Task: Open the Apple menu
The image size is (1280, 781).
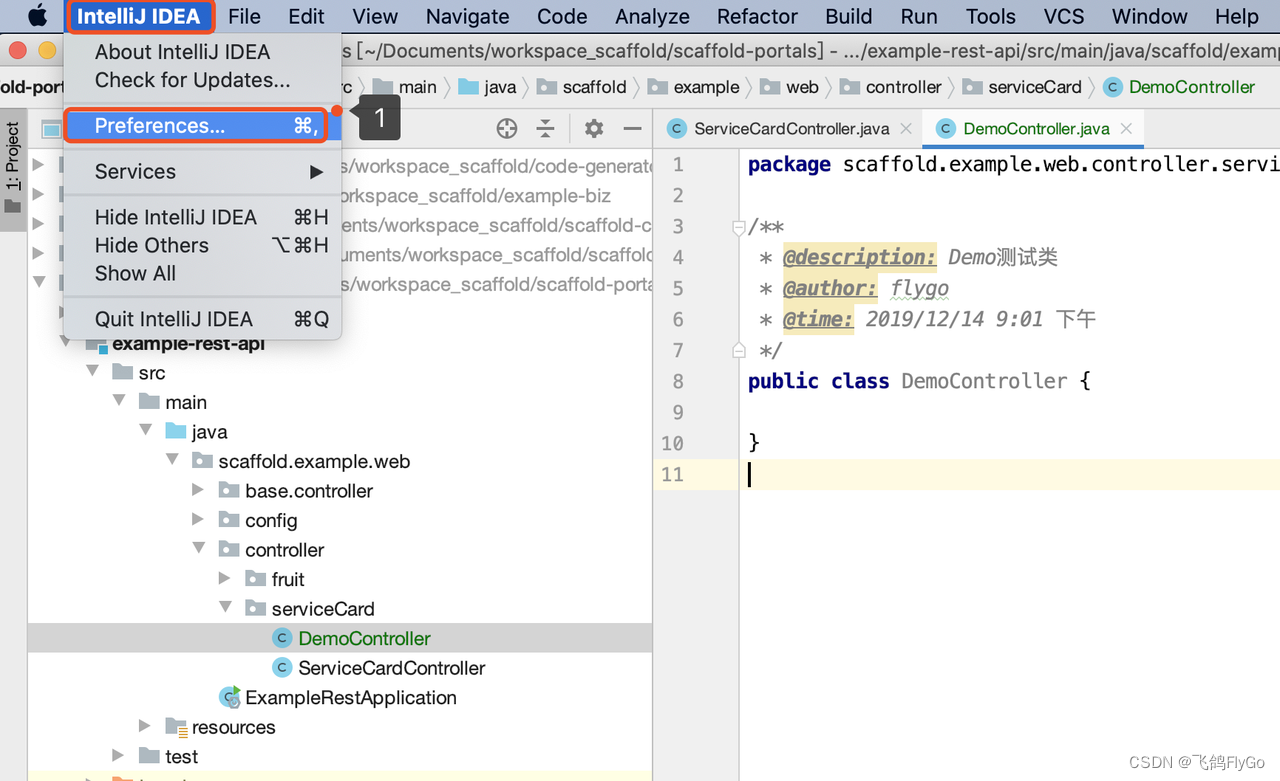Action: [x=37, y=16]
